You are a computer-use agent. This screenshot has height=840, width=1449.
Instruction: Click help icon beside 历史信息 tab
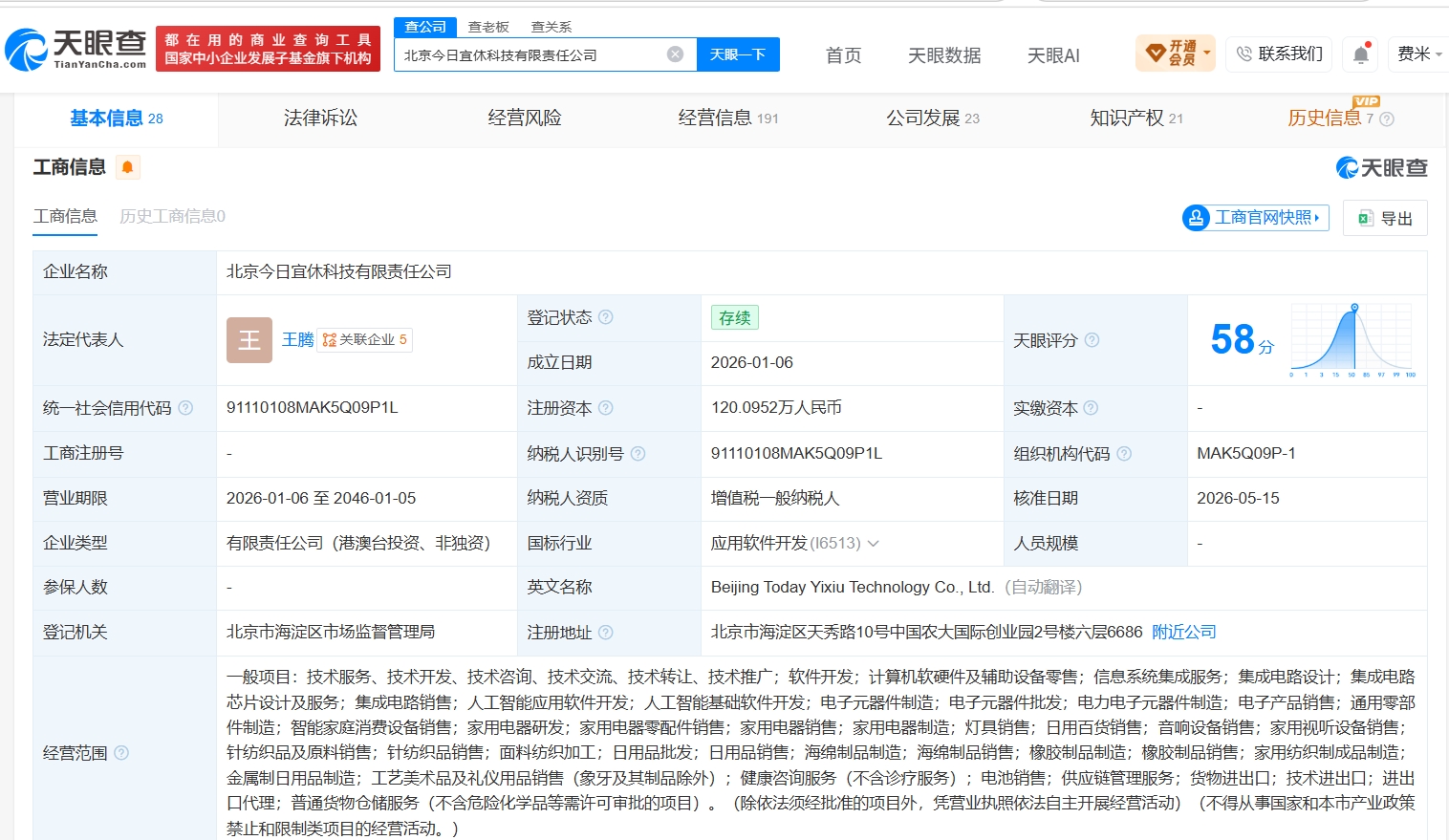coord(1387,119)
